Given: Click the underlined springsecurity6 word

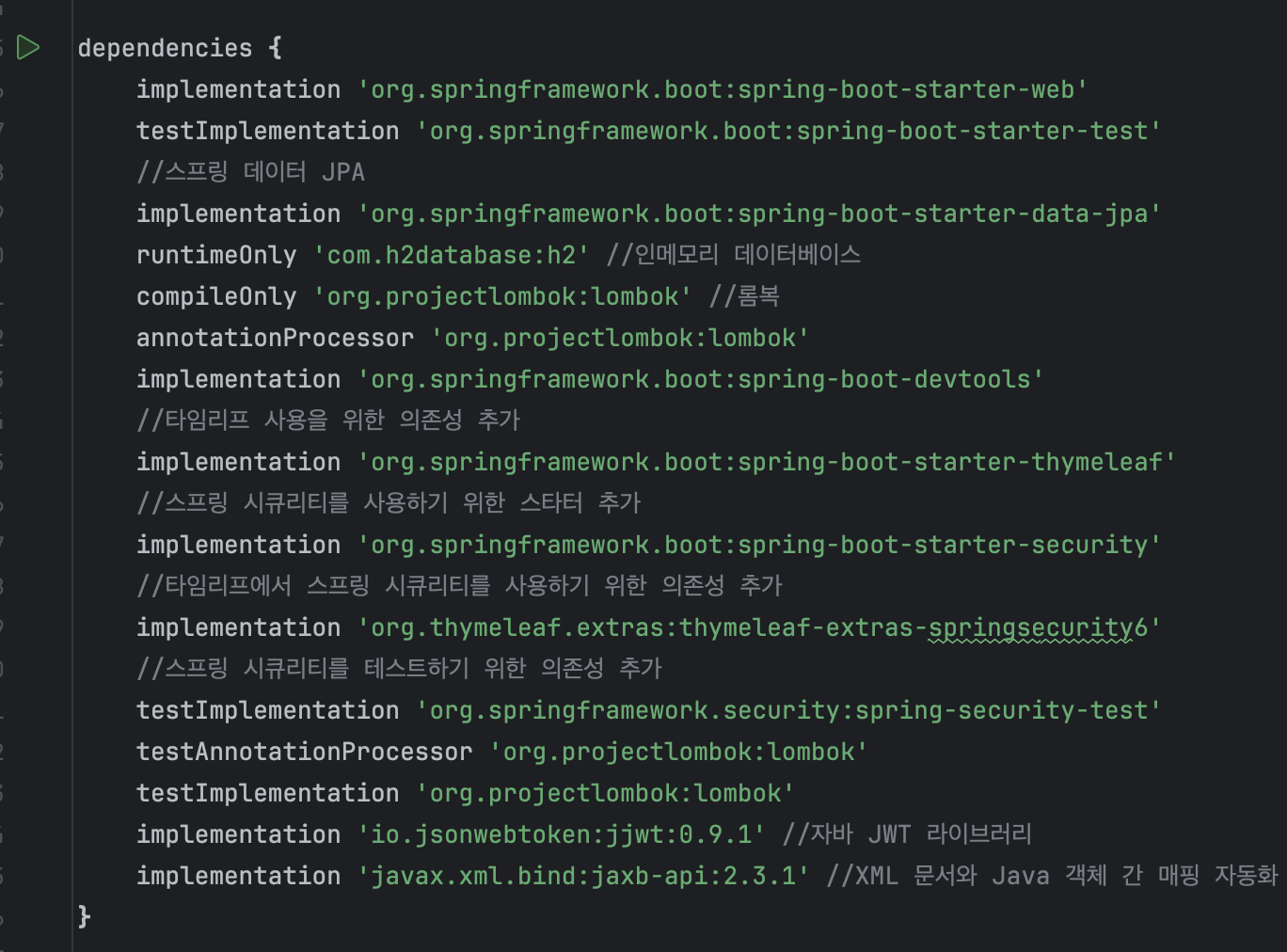Looking at the screenshot, I should [1031, 627].
